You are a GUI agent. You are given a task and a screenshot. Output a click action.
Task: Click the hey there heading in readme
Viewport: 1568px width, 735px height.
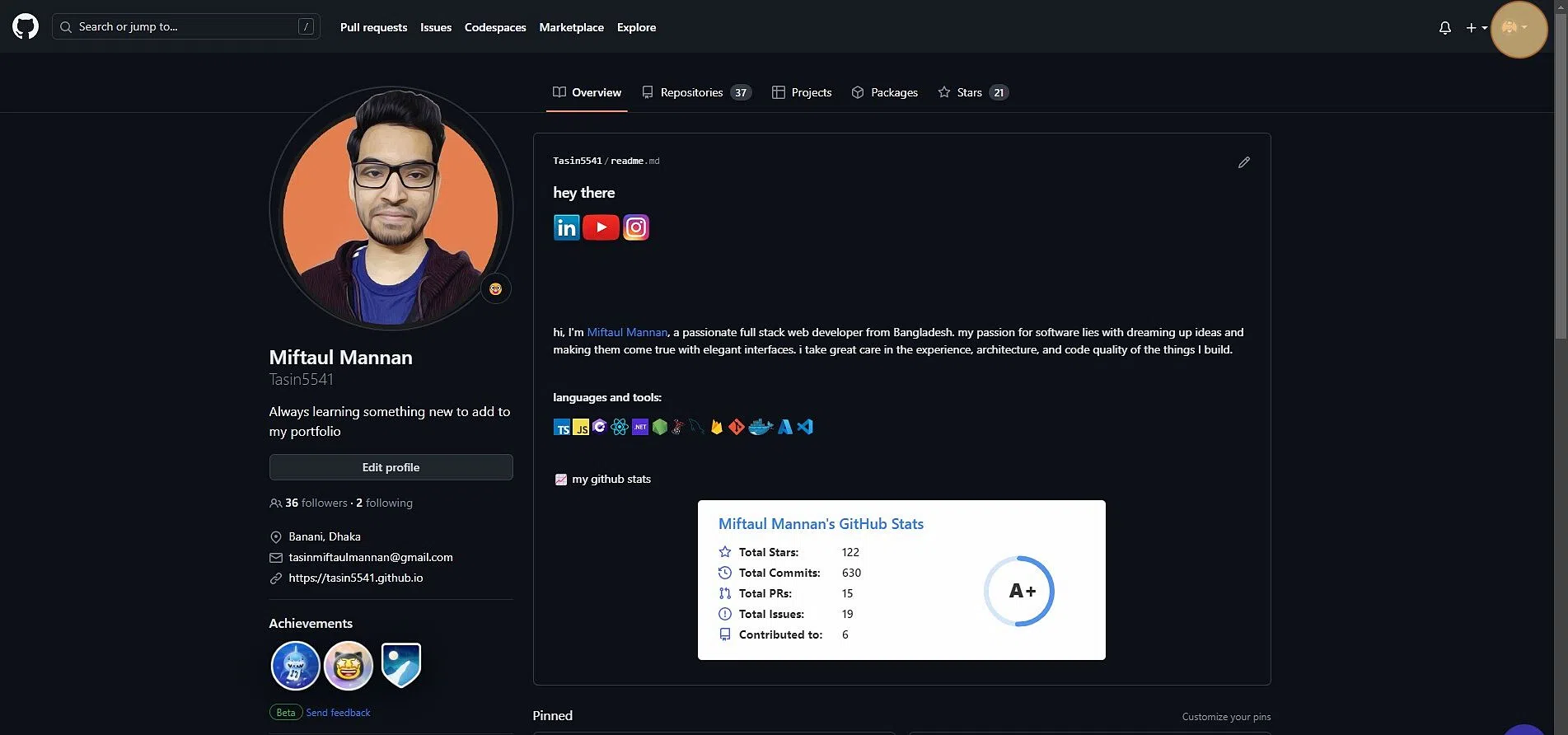pyautogui.click(x=584, y=193)
